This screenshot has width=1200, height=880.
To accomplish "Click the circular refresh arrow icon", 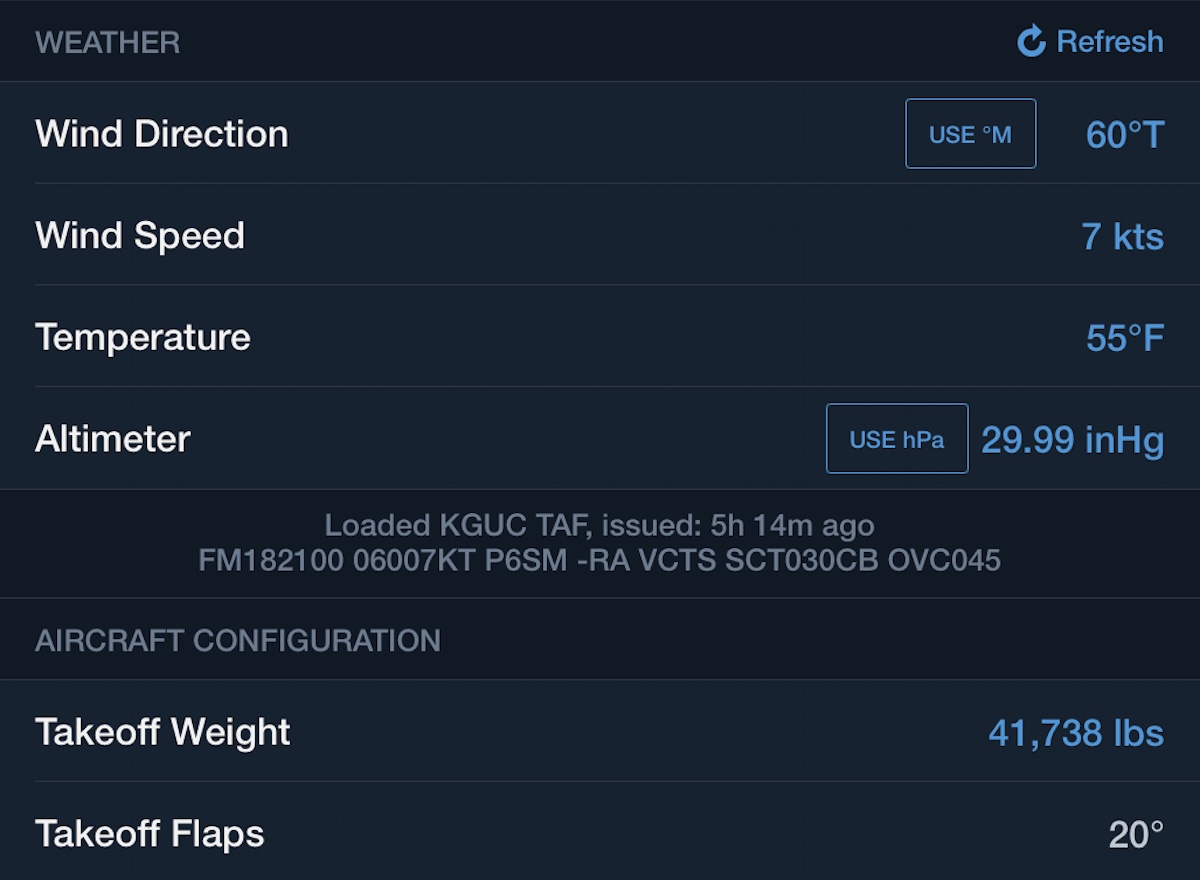I will click(1031, 42).
